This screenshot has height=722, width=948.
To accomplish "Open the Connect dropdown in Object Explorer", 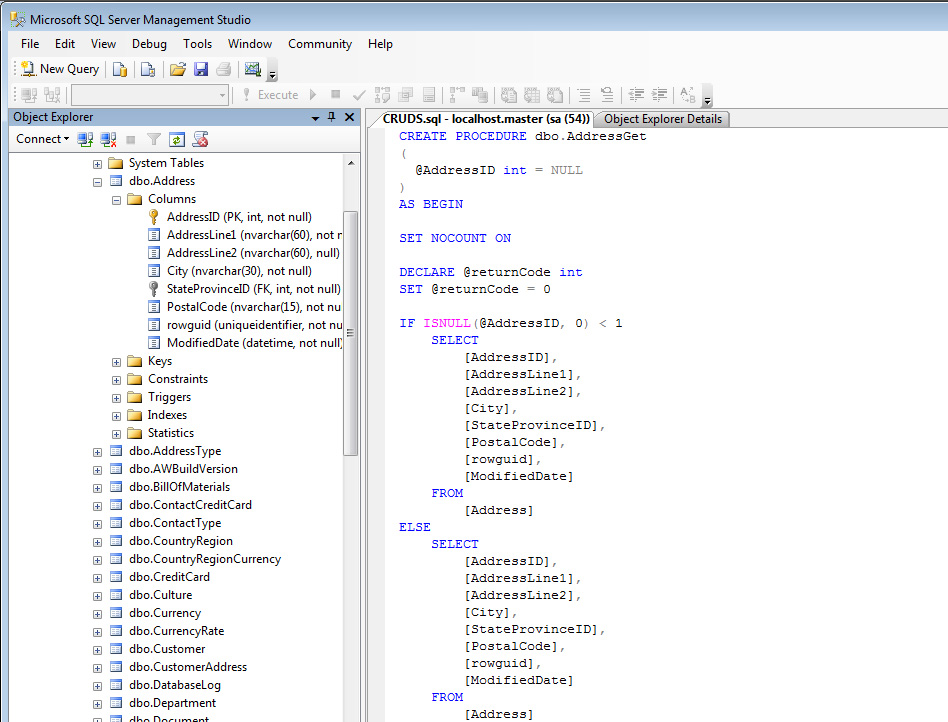I will (x=42, y=139).
